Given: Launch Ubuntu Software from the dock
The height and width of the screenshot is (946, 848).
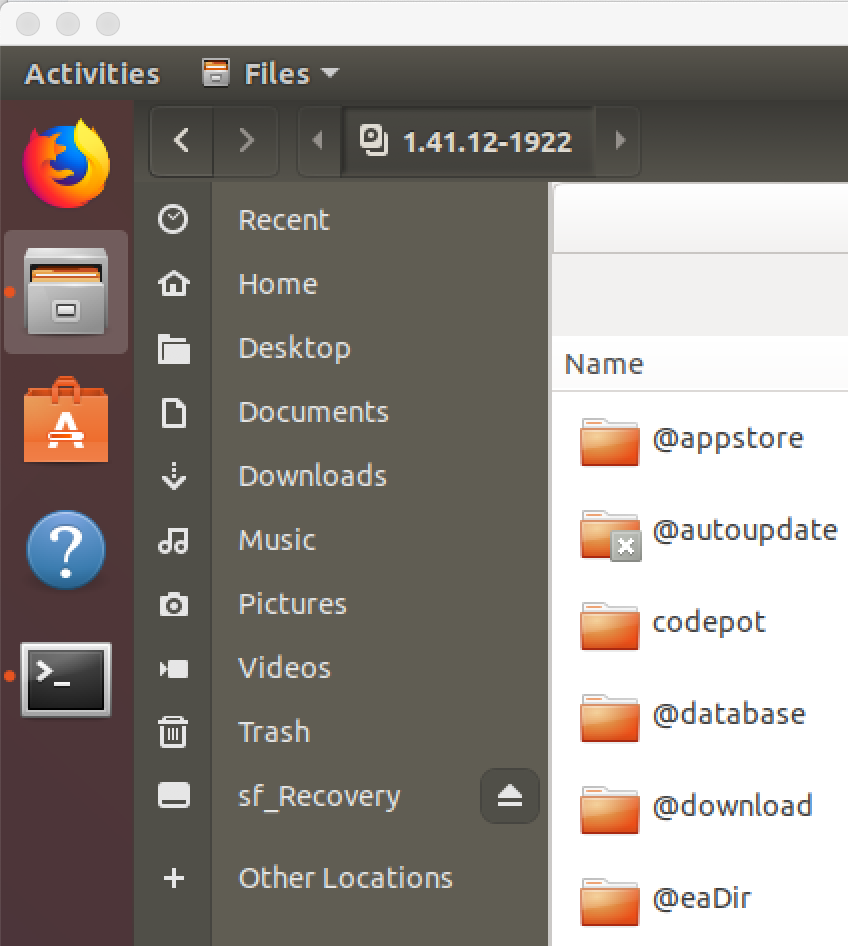Looking at the screenshot, I should pyautogui.click(x=66, y=420).
